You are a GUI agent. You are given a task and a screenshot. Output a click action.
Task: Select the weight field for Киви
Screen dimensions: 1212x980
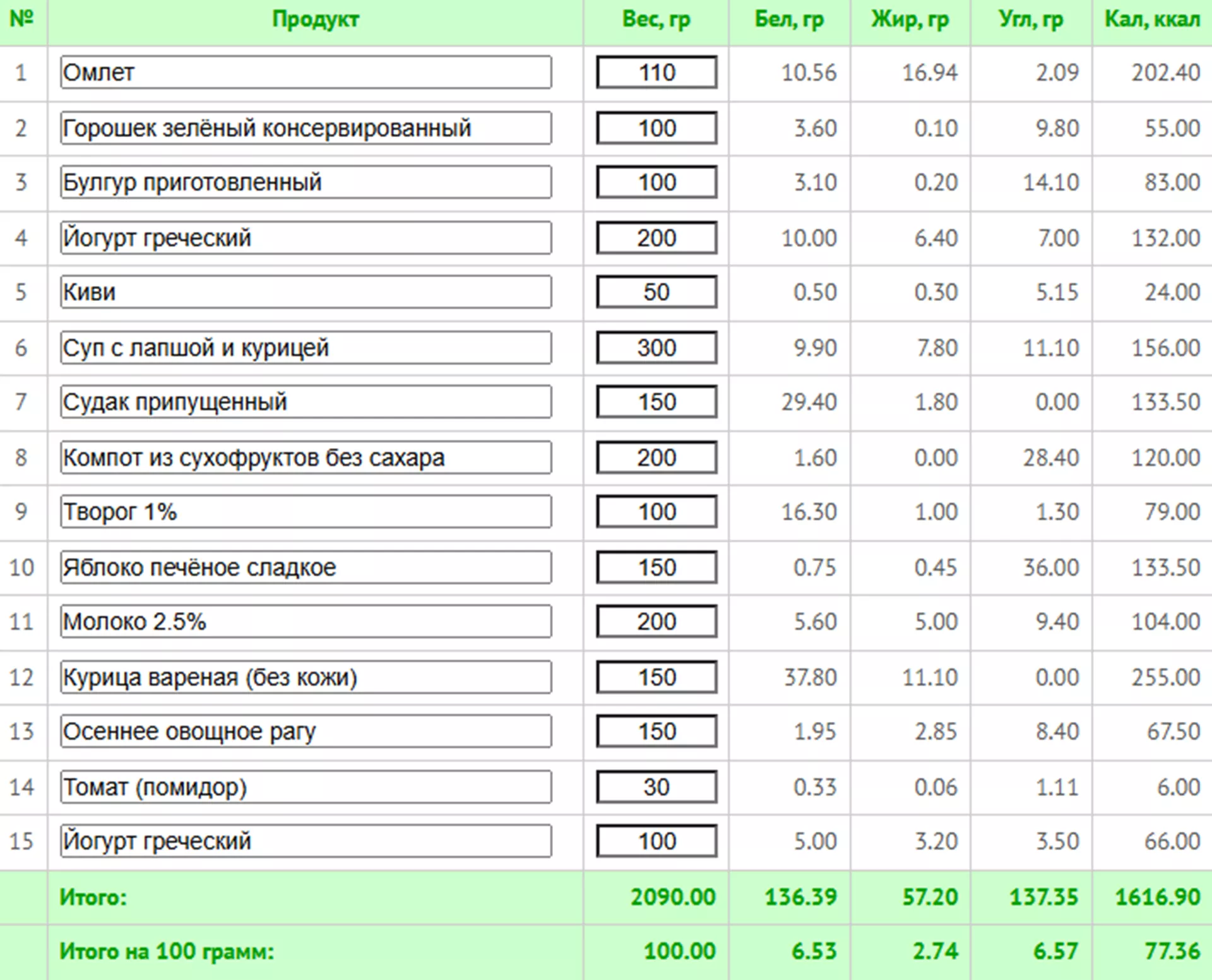(x=656, y=292)
